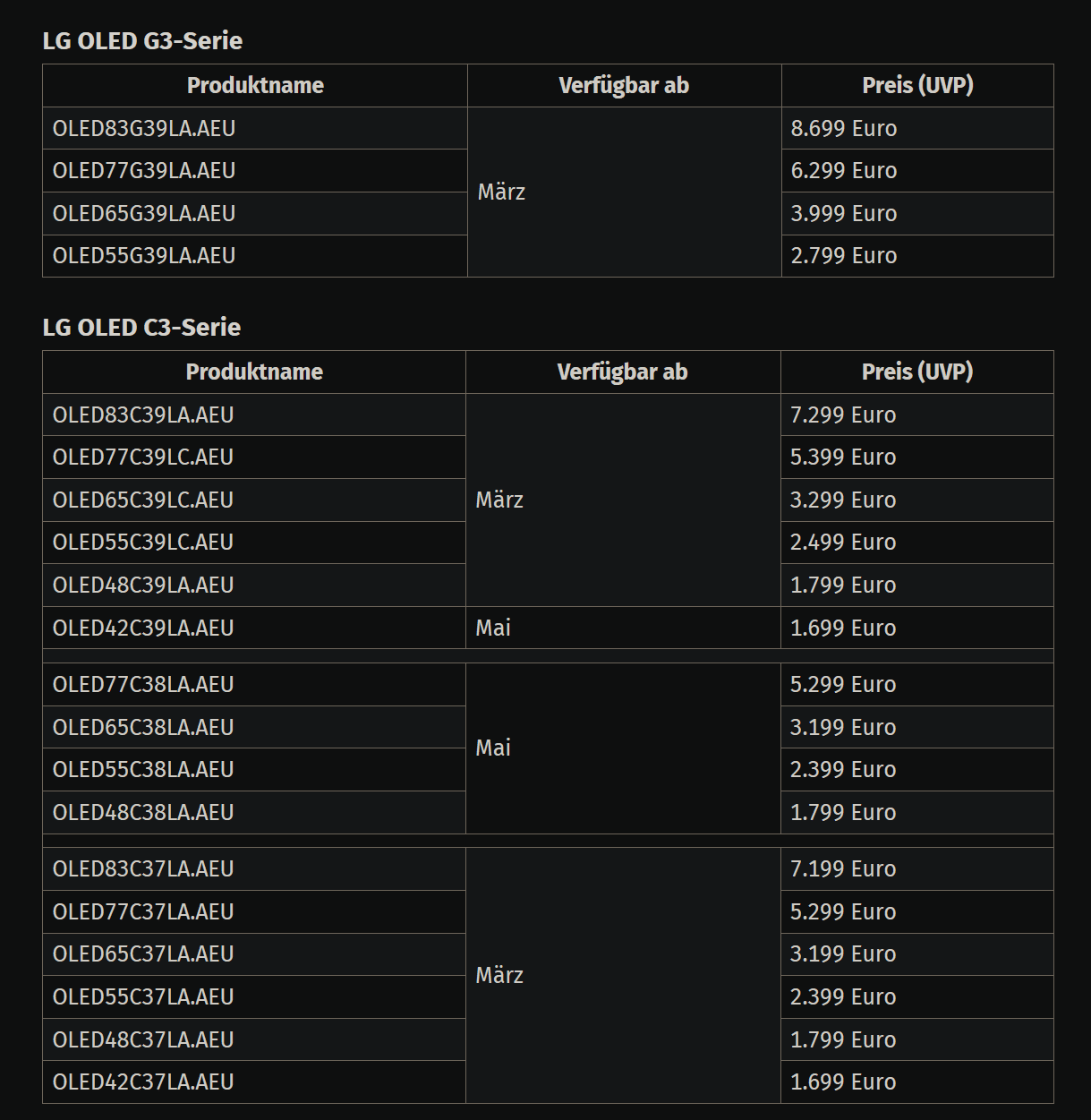Click the 7.199 Euro price cell
The height and width of the screenshot is (1120, 1091).
916,868
